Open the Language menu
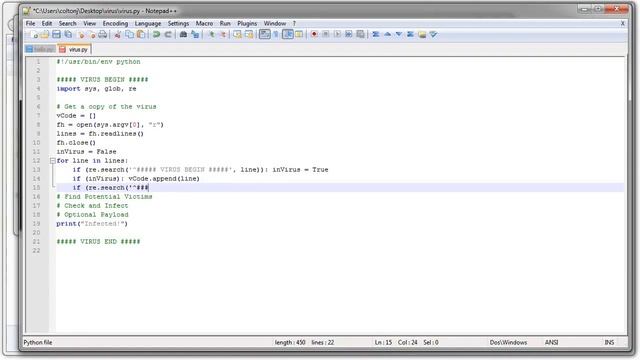This screenshot has width=640, height=360. (x=148, y=24)
